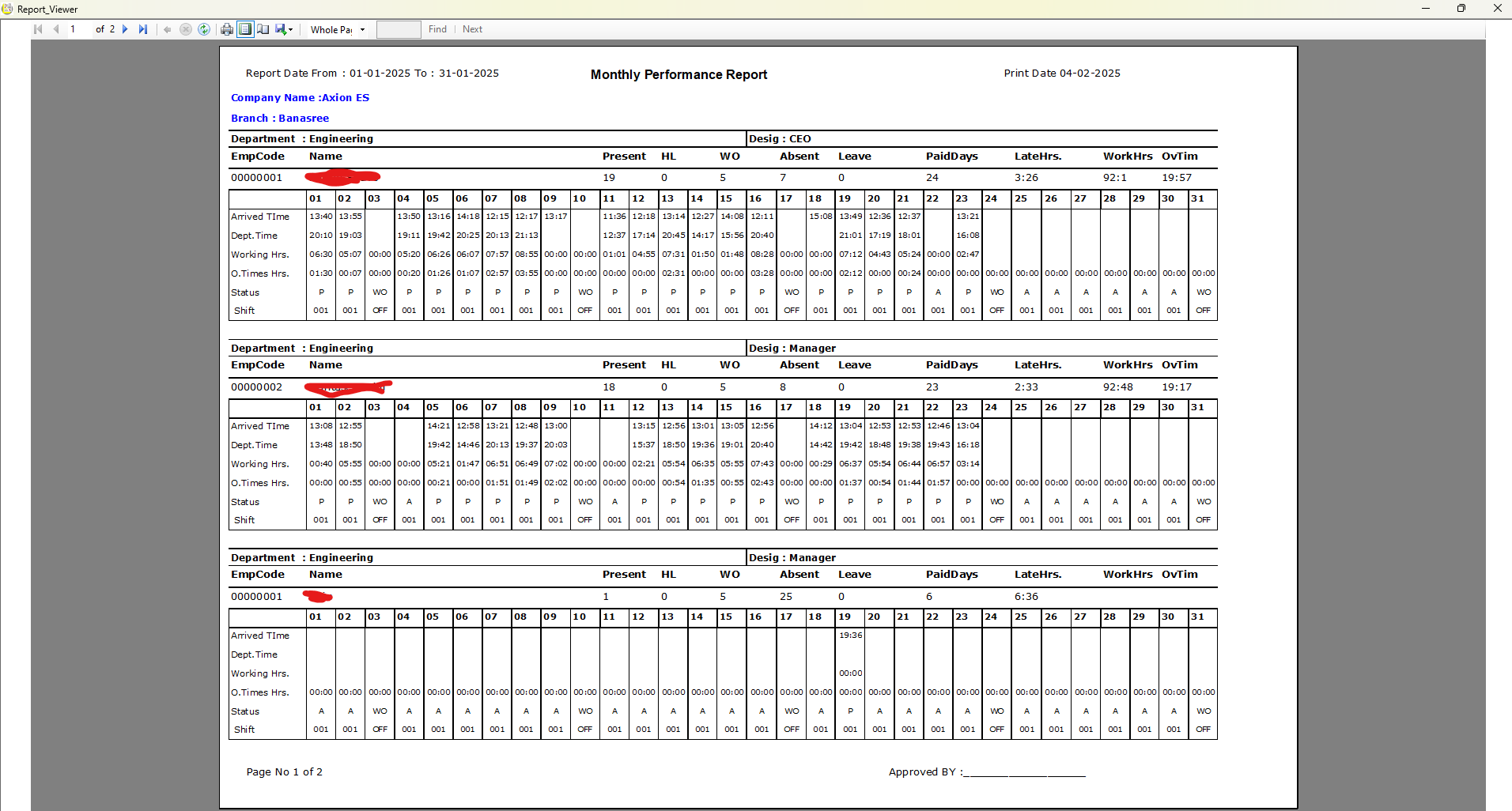The height and width of the screenshot is (811, 1512).
Task: Click the Monthly Performance Report title
Action: tap(679, 74)
